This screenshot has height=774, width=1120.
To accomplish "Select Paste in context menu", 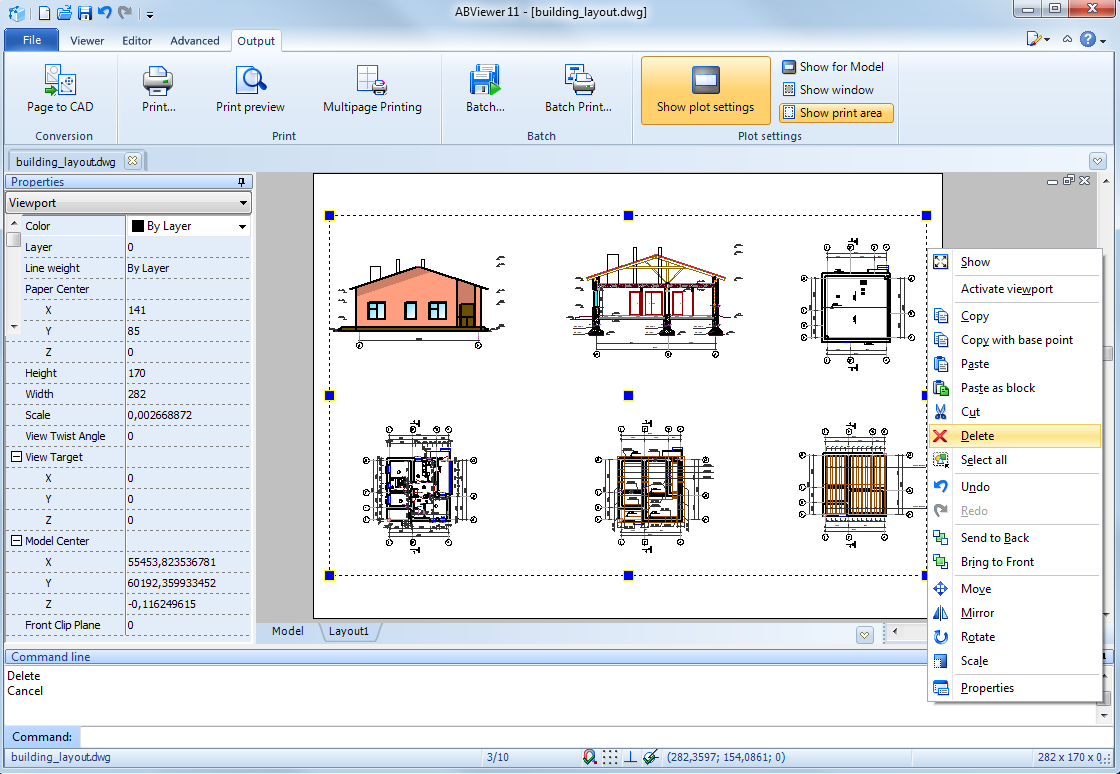I will pos(1014,364).
